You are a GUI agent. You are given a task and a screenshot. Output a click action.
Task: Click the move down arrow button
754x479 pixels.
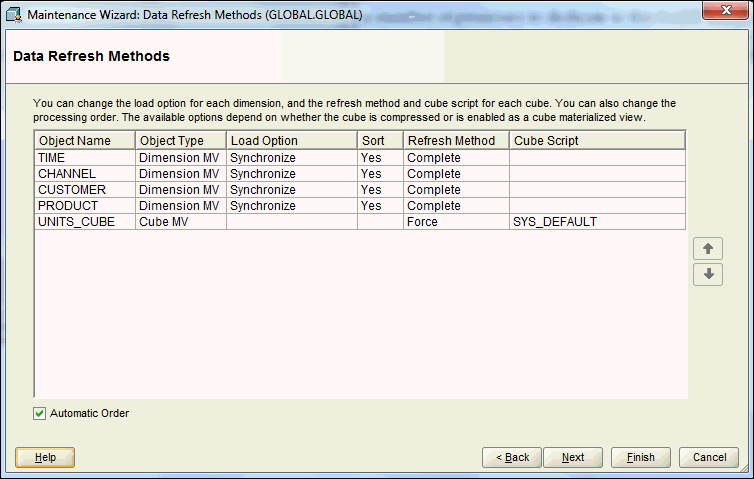click(707, 273)
